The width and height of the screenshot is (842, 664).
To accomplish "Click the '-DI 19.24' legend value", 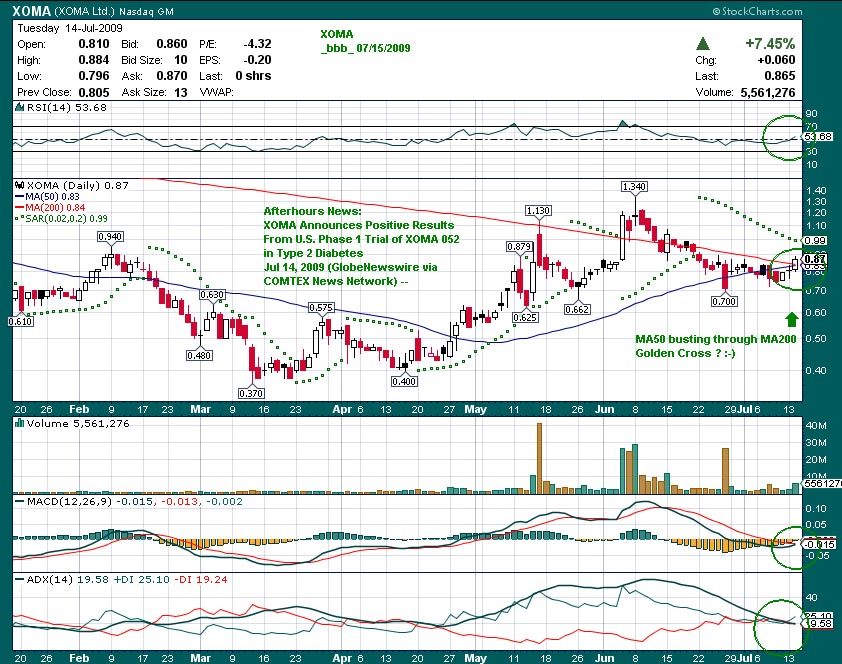I will pos(200,580).
